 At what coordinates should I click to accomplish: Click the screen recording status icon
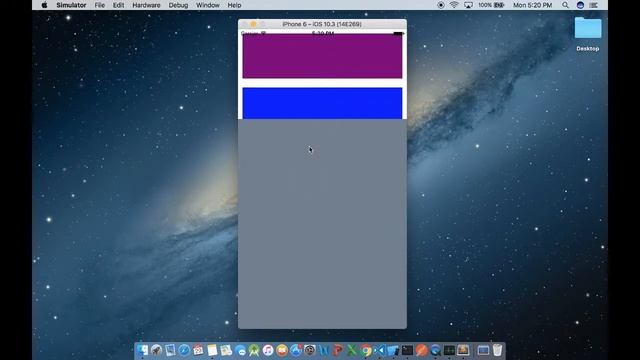coord(441,5)
